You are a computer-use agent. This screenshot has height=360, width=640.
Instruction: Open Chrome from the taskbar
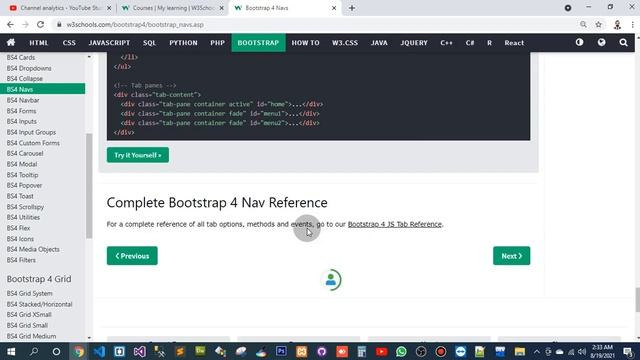79,351
